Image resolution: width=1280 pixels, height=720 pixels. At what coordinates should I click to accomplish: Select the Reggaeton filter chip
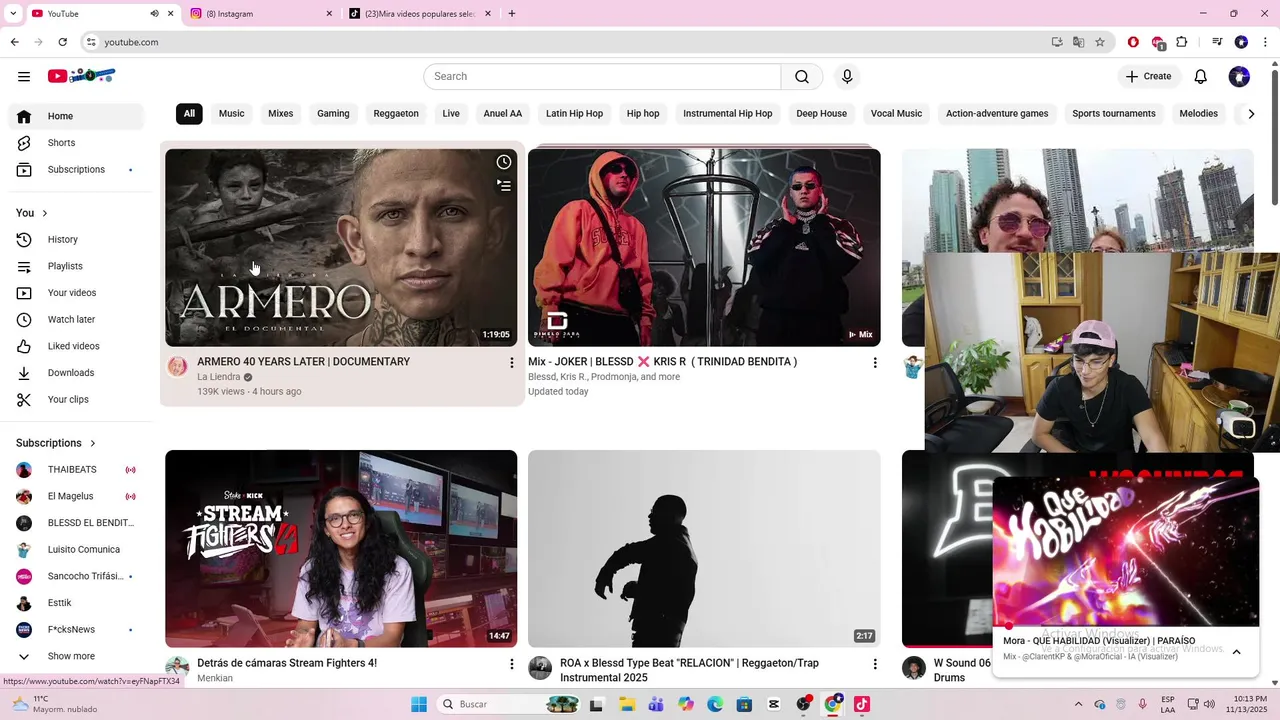396,114
